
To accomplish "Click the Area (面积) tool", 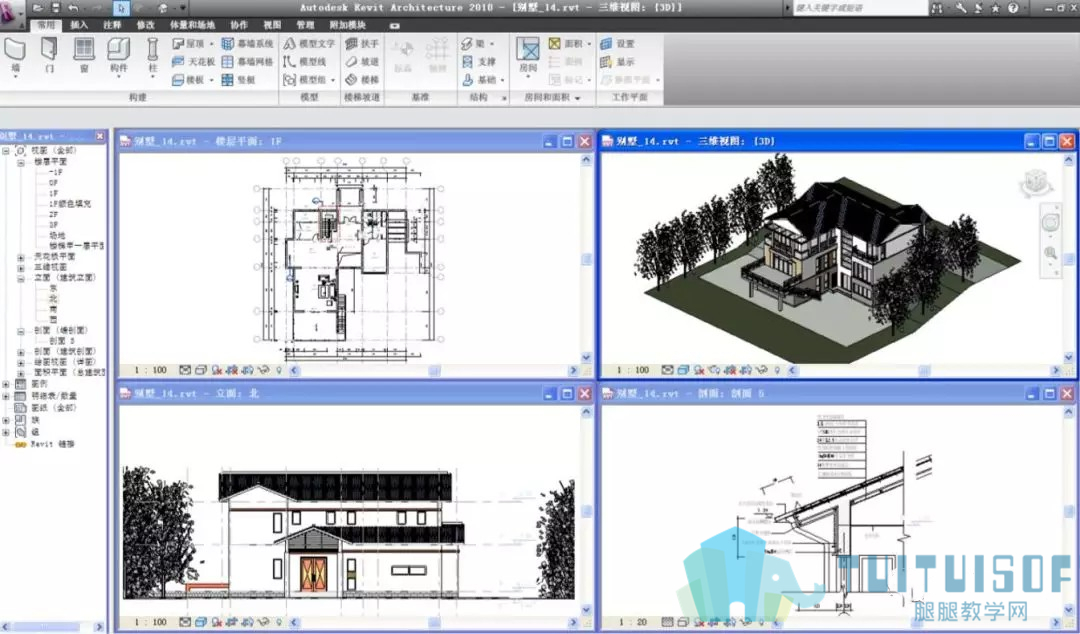I will 565,43.
